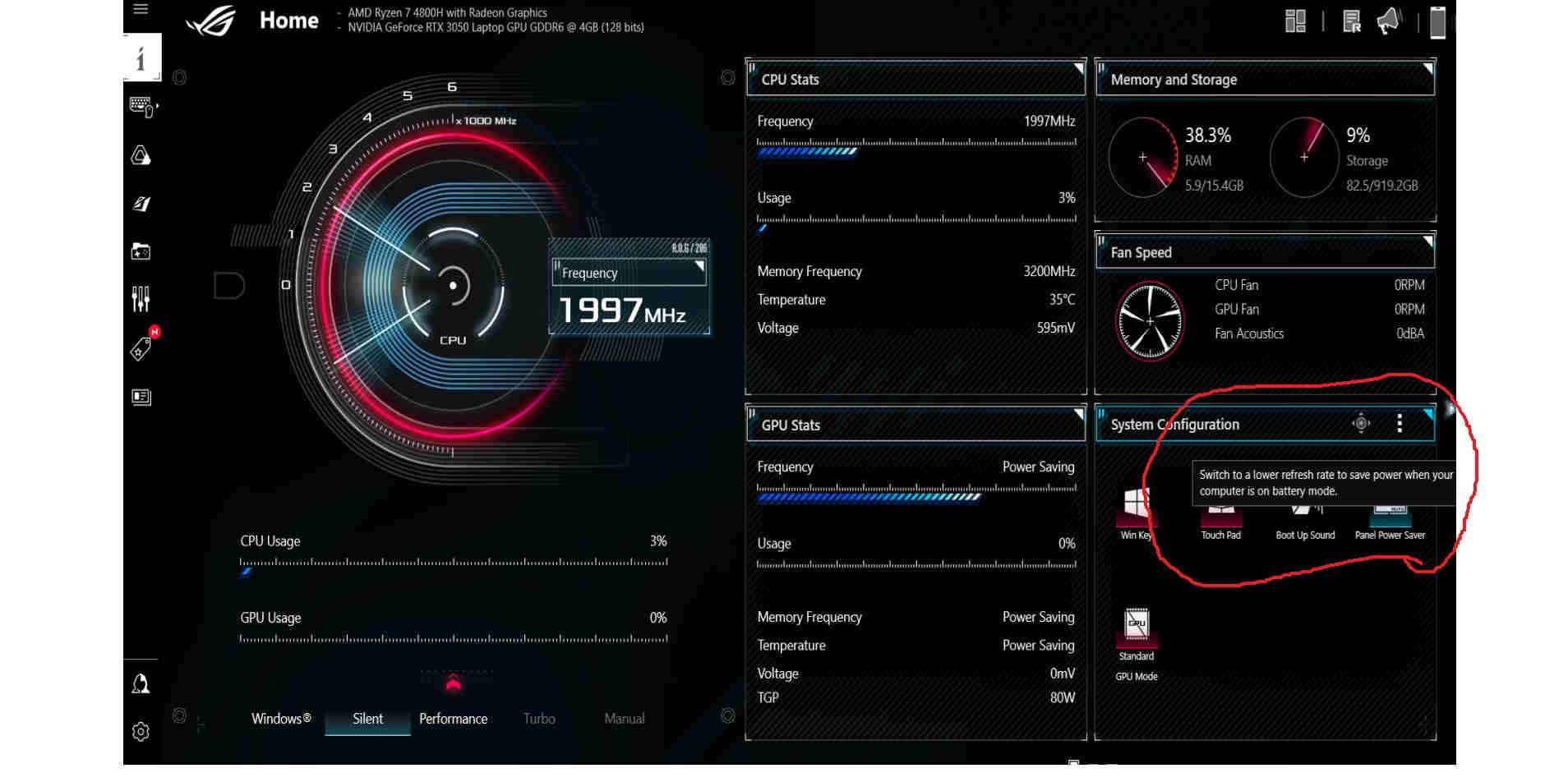Click the 5.9/15.4GB RAM value

[1214, 186]
